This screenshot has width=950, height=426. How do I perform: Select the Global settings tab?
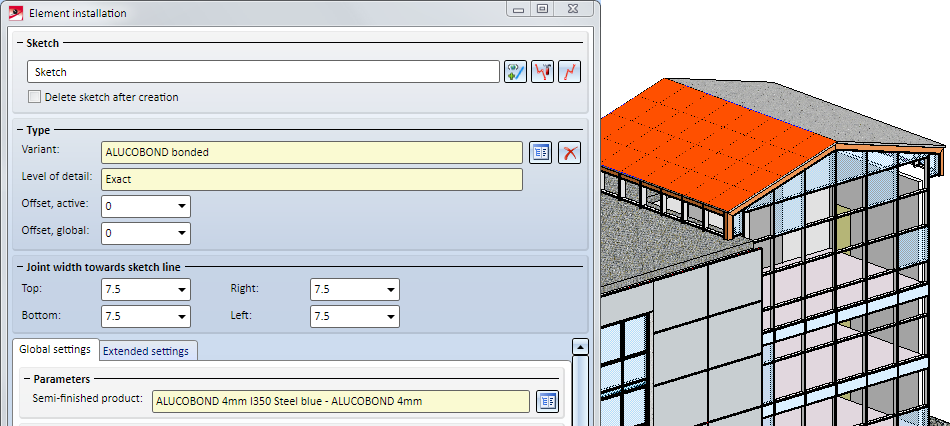[x=55, y=349]
